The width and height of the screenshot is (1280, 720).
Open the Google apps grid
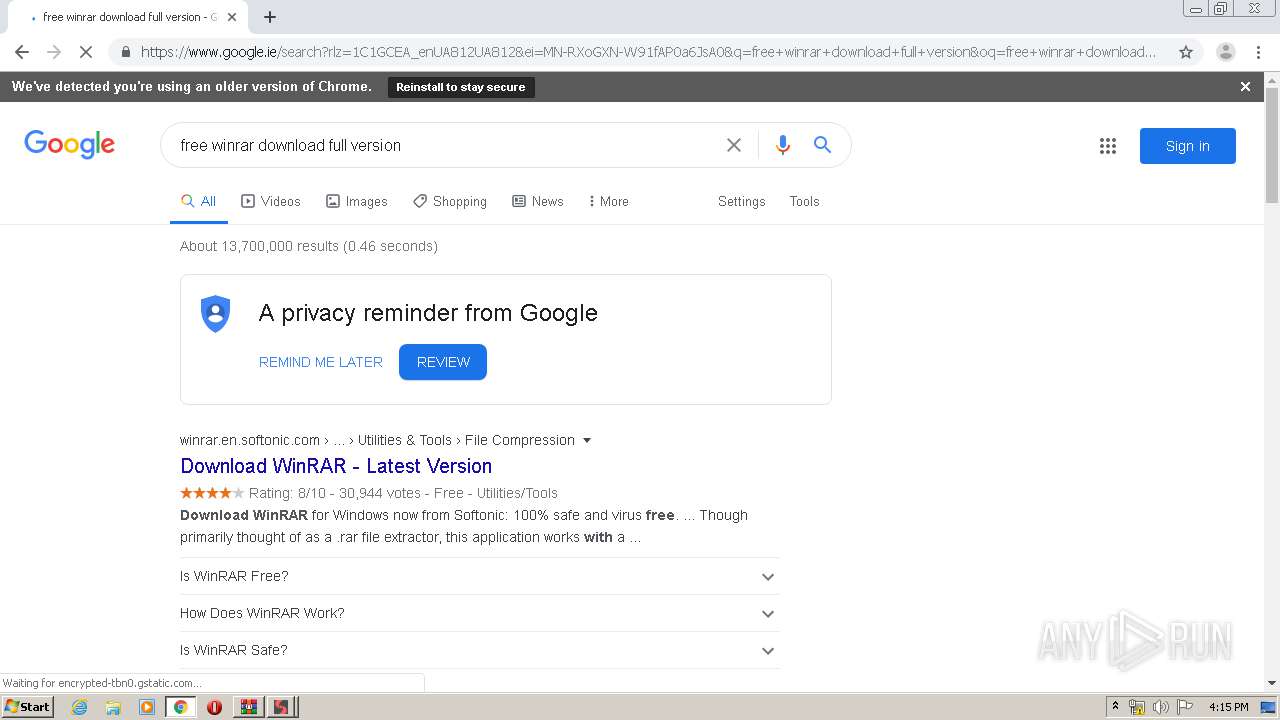click(x=1108, y=146)
